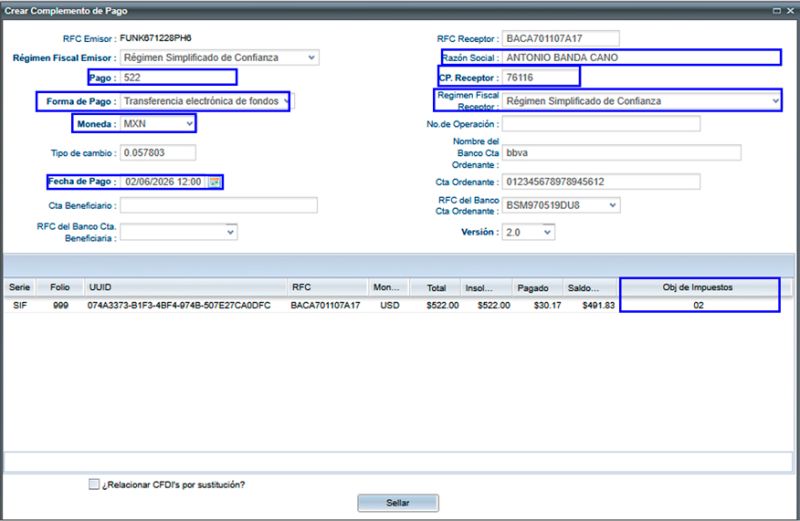Click the RFC Receptor field
Image resolution: width=800 pixels, height=521 pixels.
[561, 38]
